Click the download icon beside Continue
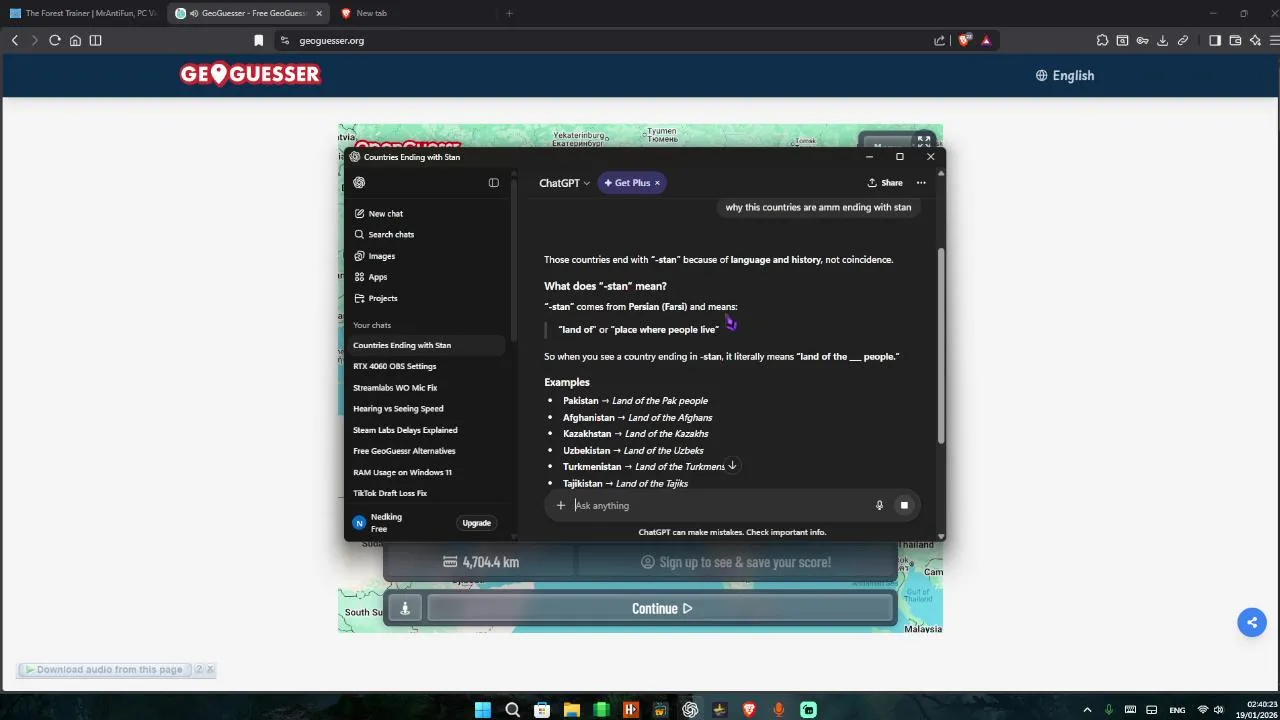The height and width of the screenshot is (720, 1280). pyautogui.click(x=405, y=608)
